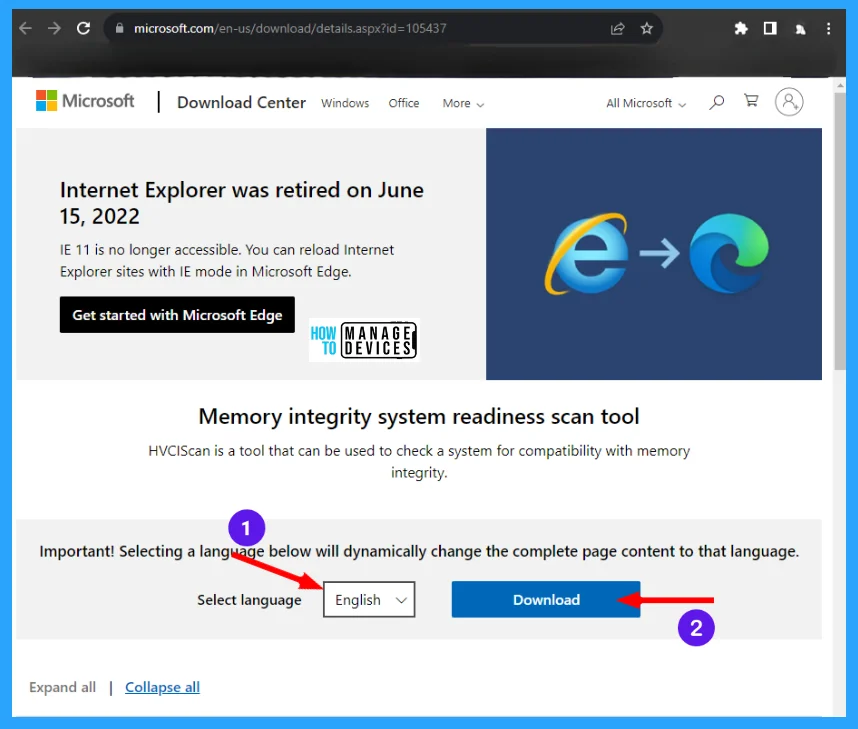
Task: Click the browser back arrow
Action: coord(25,28)
